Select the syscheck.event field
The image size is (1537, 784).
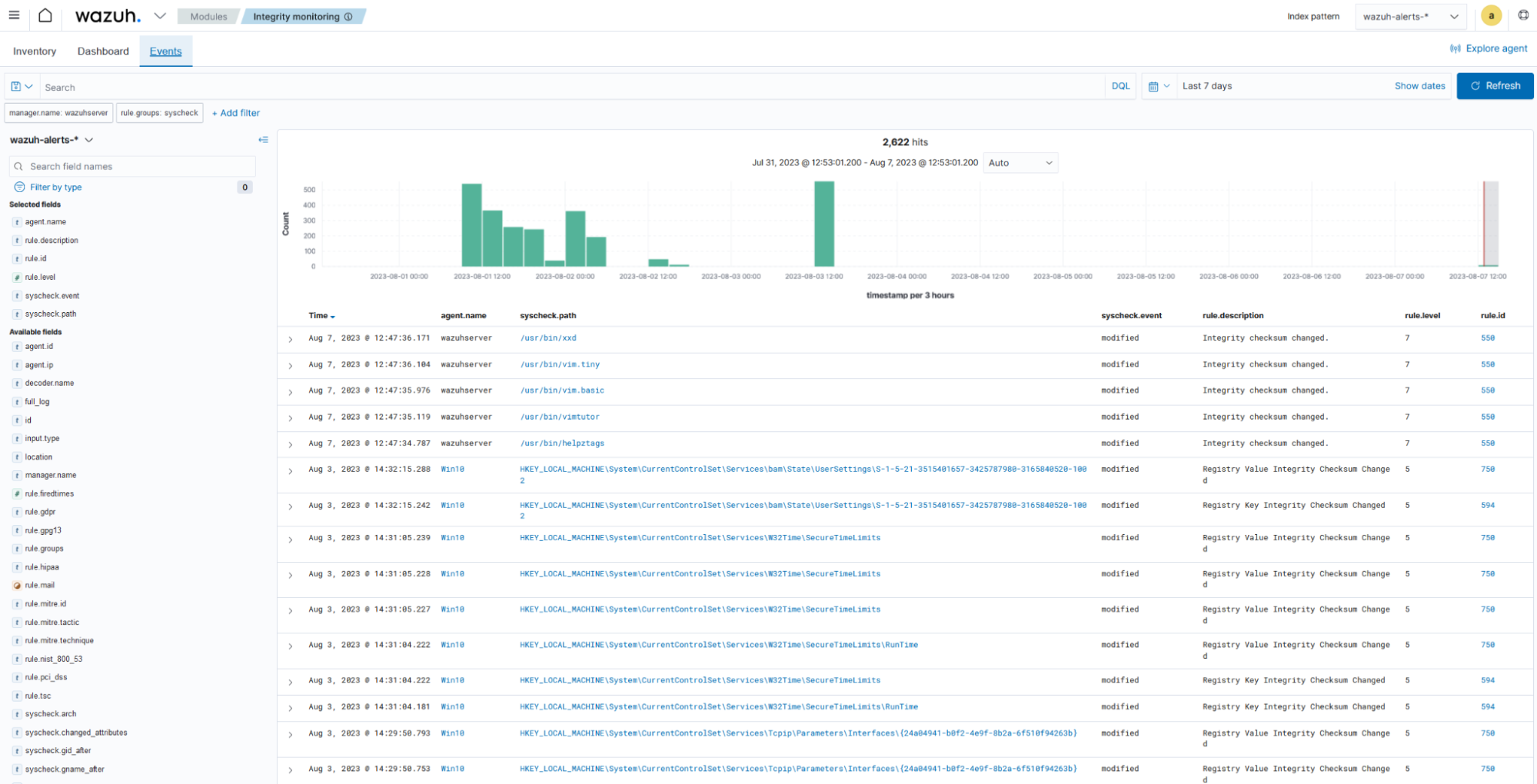tap(52, 296)
